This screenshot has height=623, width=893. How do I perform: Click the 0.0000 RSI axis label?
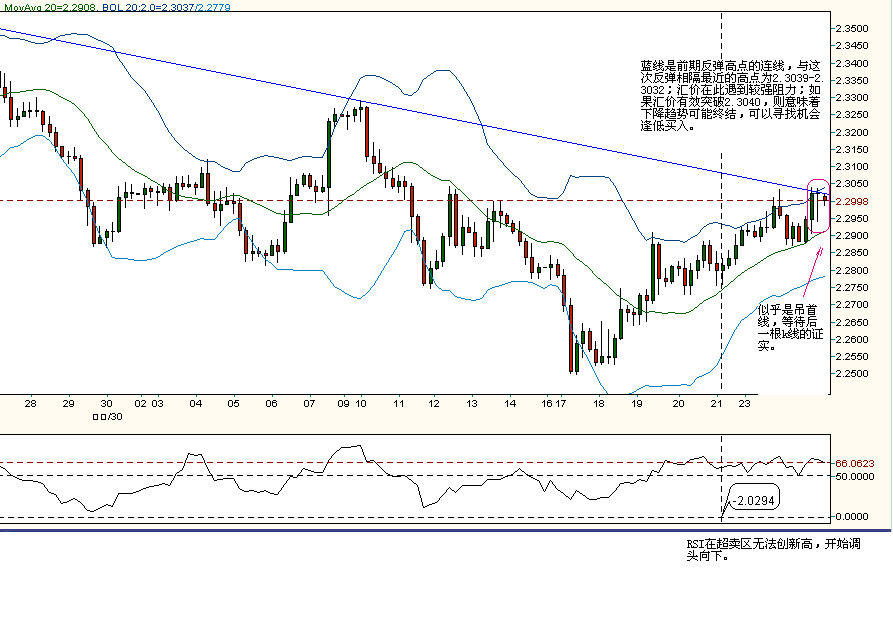855,516
